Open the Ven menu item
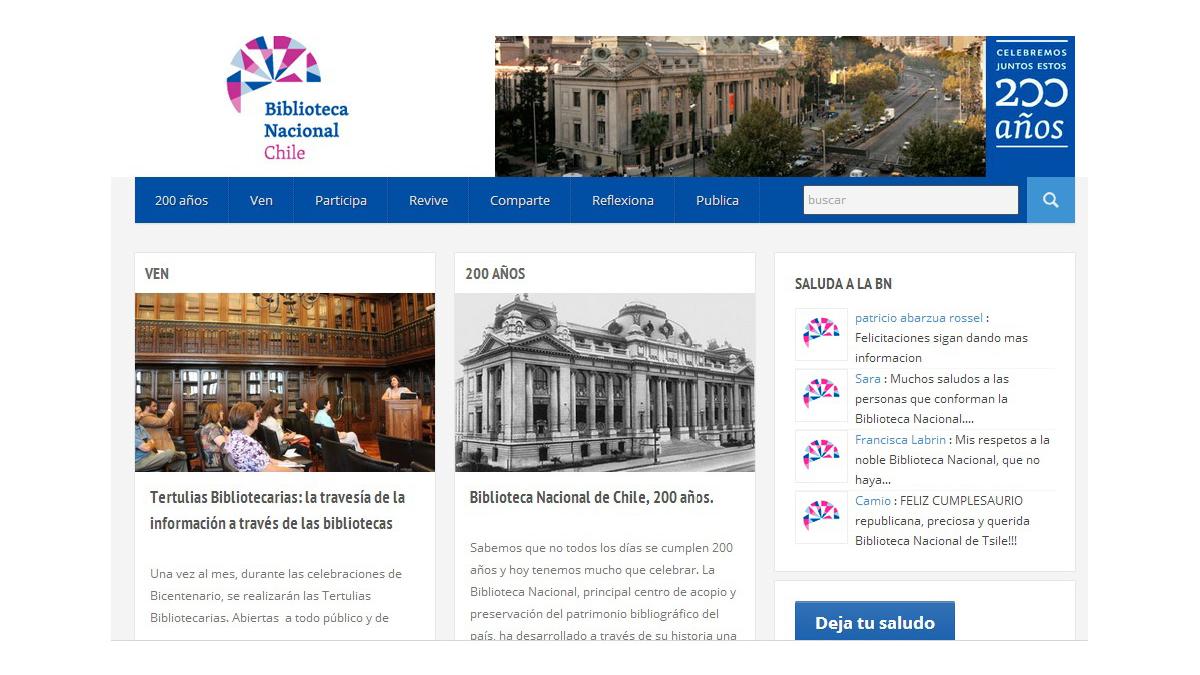 (x=261, y=200)
